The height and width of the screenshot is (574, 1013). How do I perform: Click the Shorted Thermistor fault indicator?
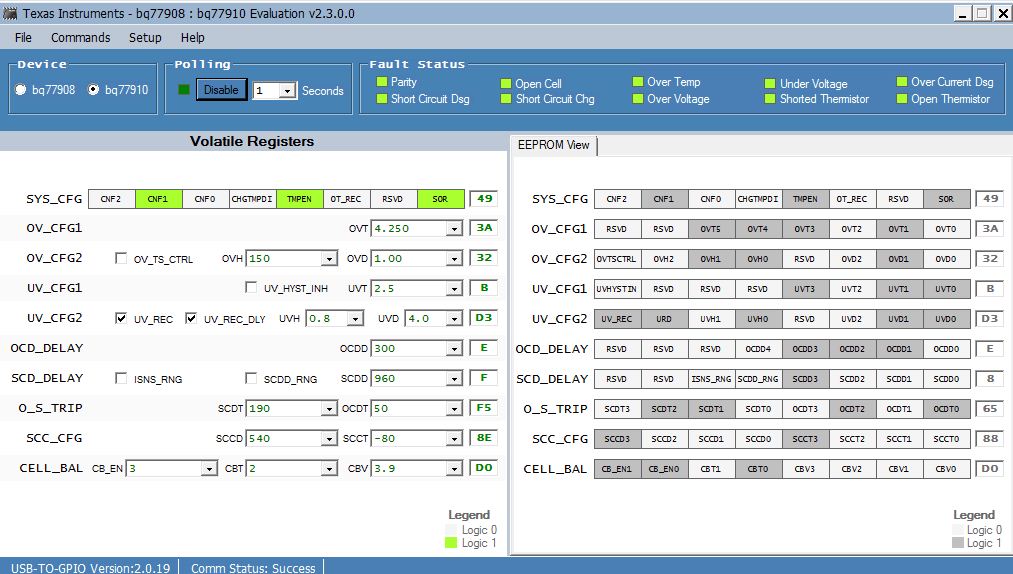[769, 98]
